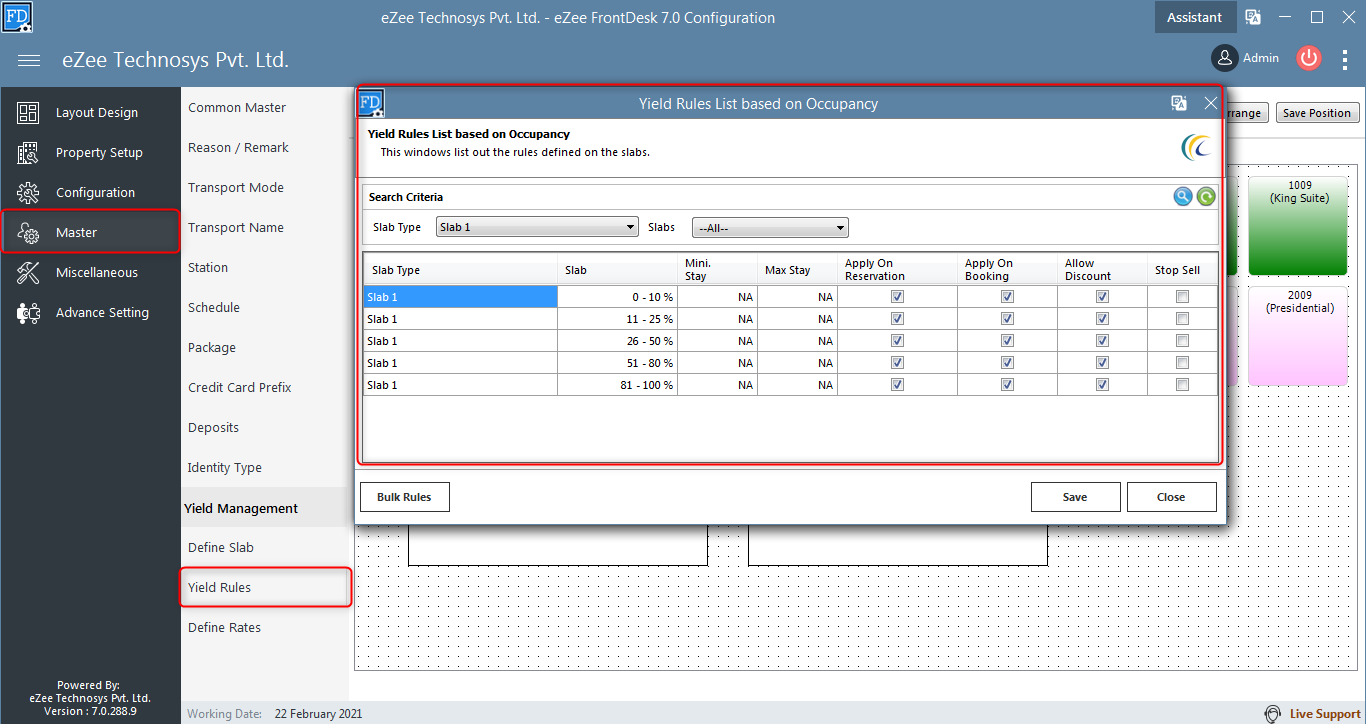This screenshot has height=724, width=1366.
Task: Click the Save Position button
Action: point(1317,113)
